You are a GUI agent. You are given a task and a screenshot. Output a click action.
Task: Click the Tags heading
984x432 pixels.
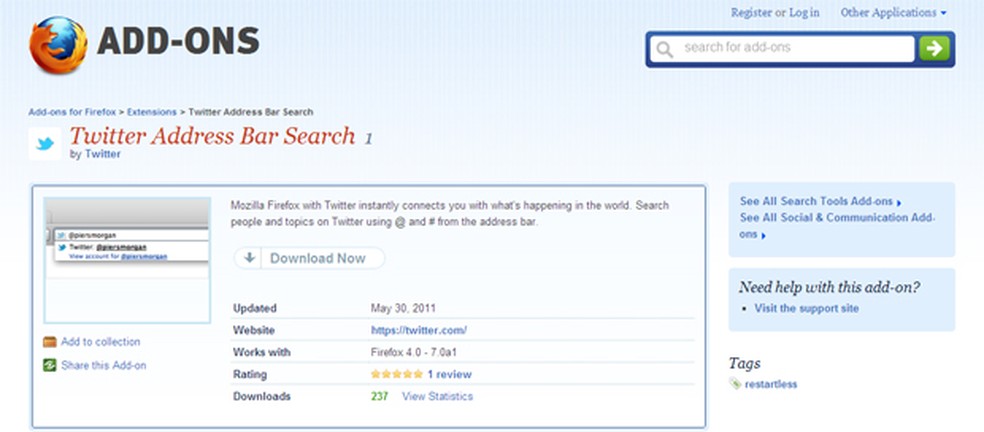745,364
